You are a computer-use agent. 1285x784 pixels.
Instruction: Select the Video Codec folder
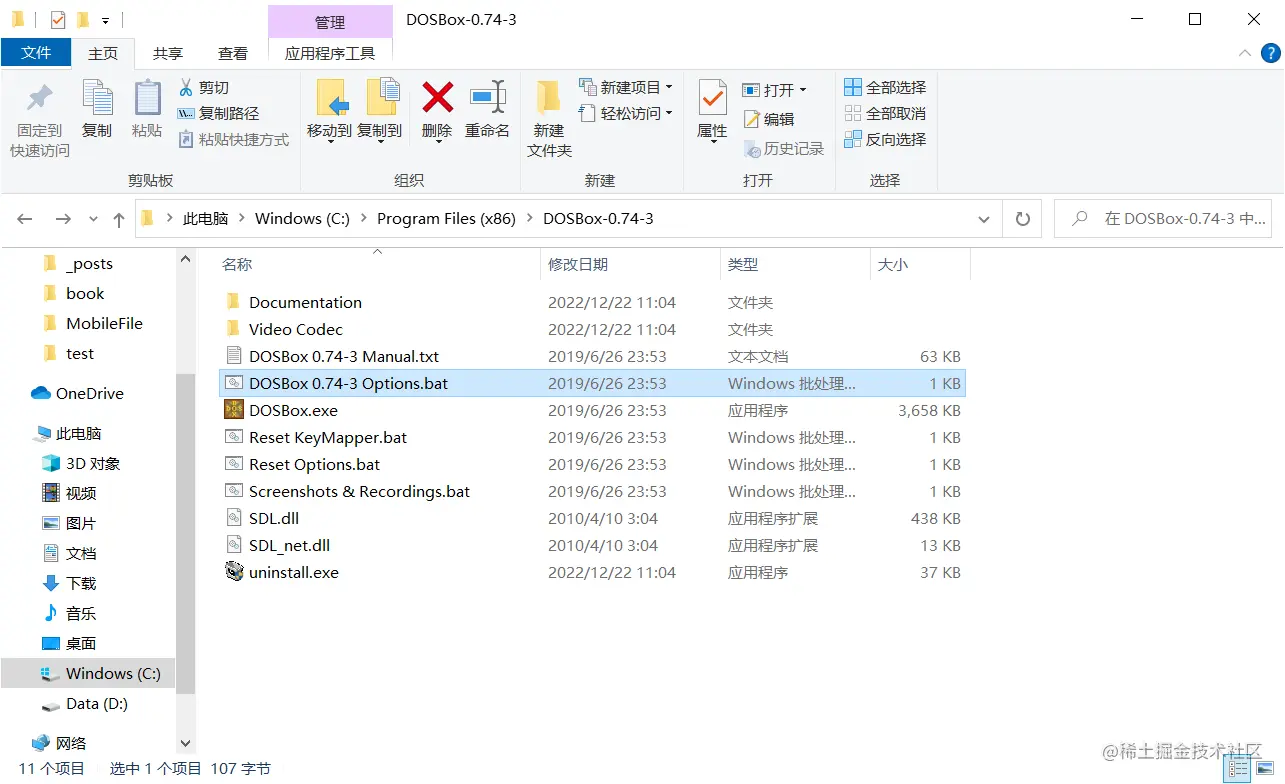pyautogui.click(x=592, y=329)
